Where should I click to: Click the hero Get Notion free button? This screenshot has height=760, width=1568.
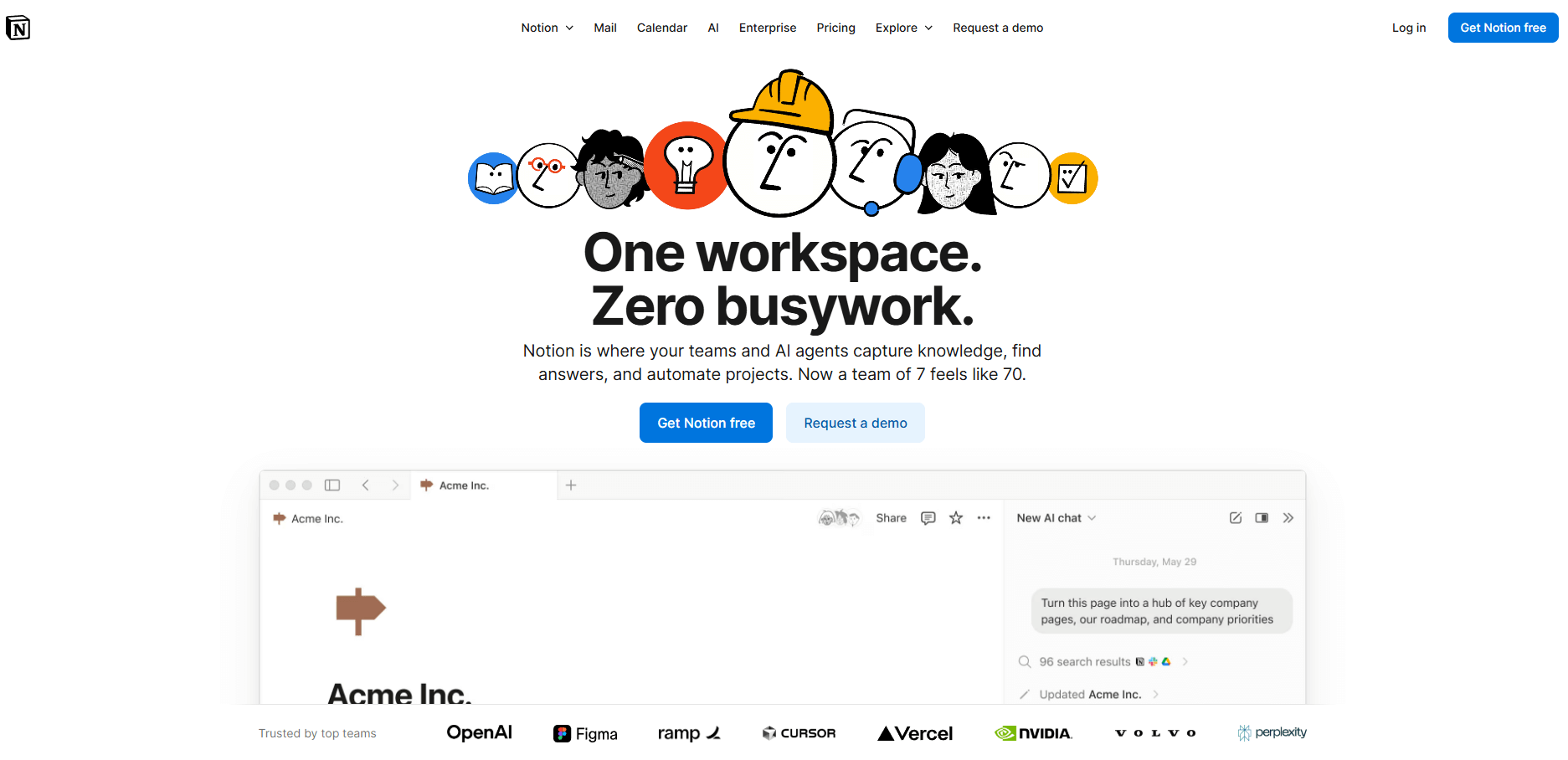pyautogui.click(x=707, y=423)
